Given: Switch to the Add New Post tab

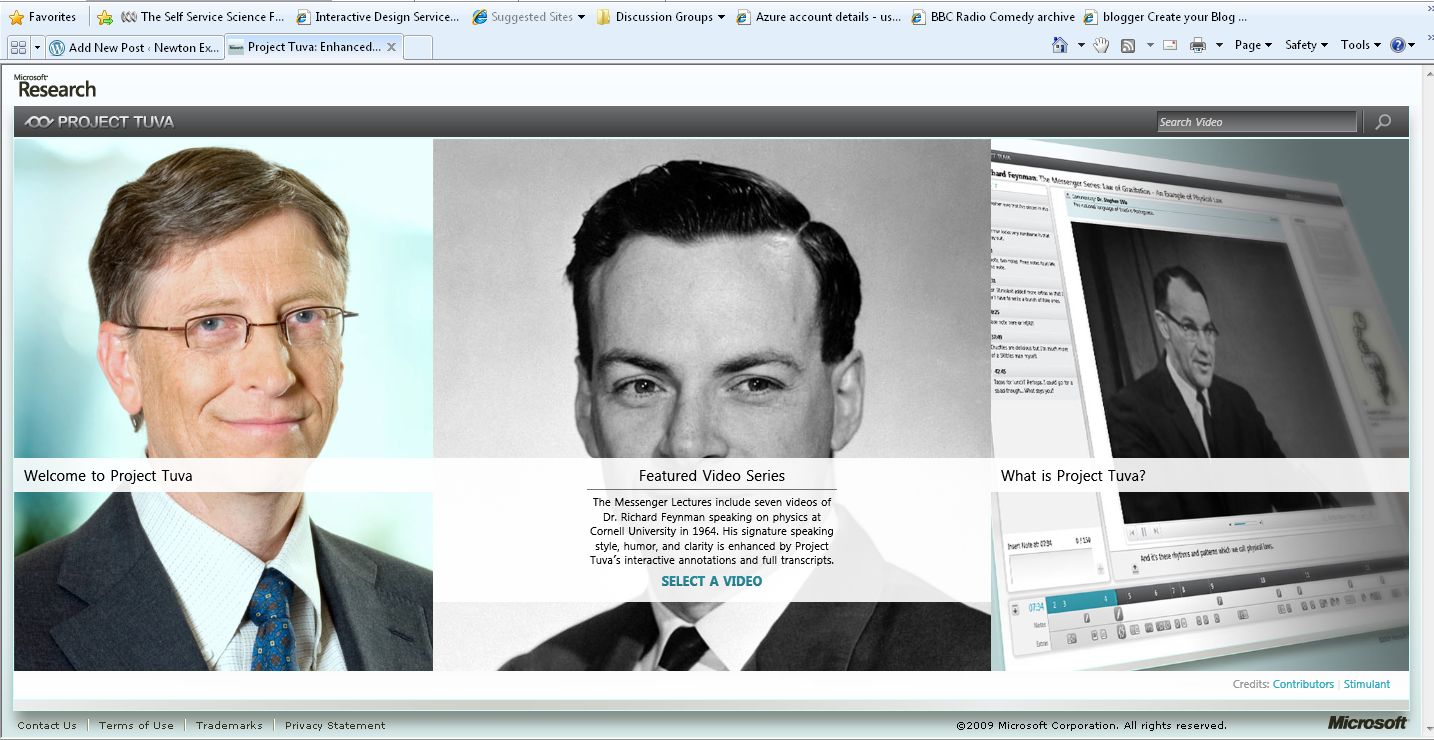Looking at the screenshot, I should (135, 47).
